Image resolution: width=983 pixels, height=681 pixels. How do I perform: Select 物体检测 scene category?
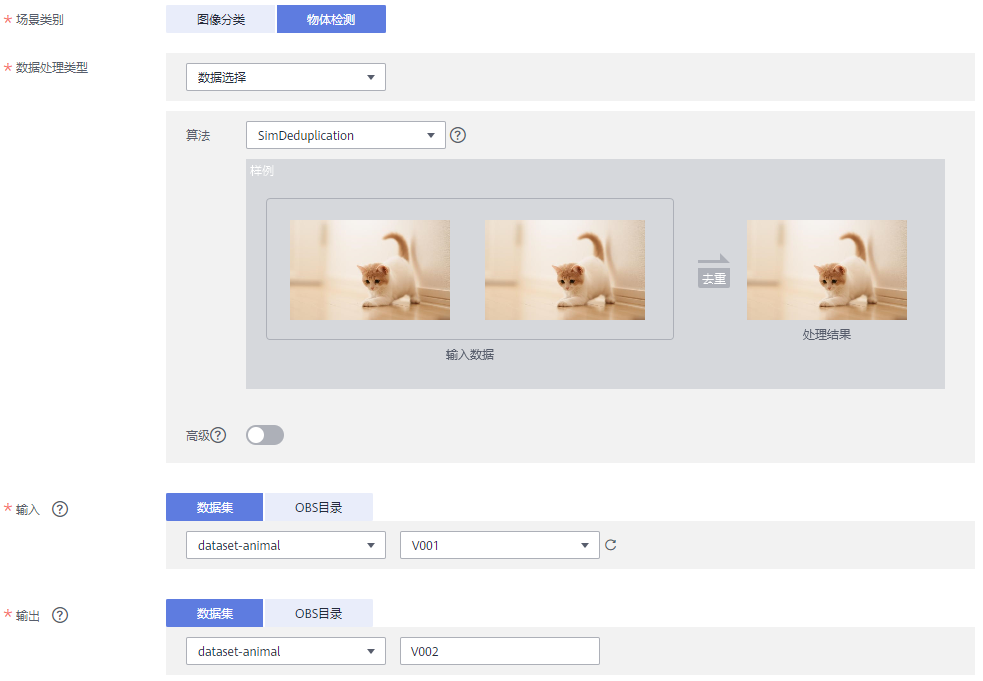click(x=331, y=19)
